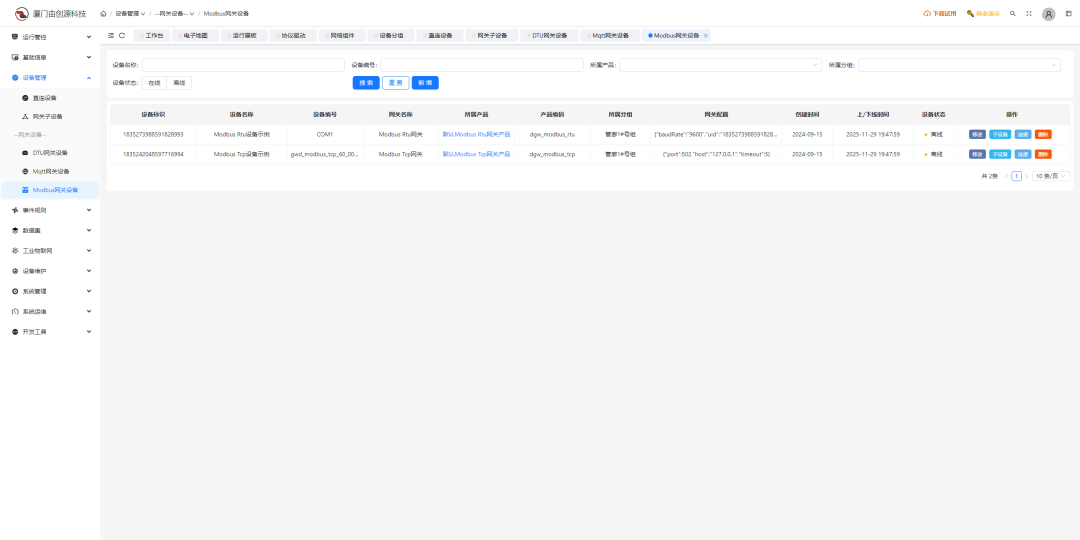The height and width of the screenshot is (540, 1080).
Task: Close the Modbus网关设备 tab
Action: point(706,35)
